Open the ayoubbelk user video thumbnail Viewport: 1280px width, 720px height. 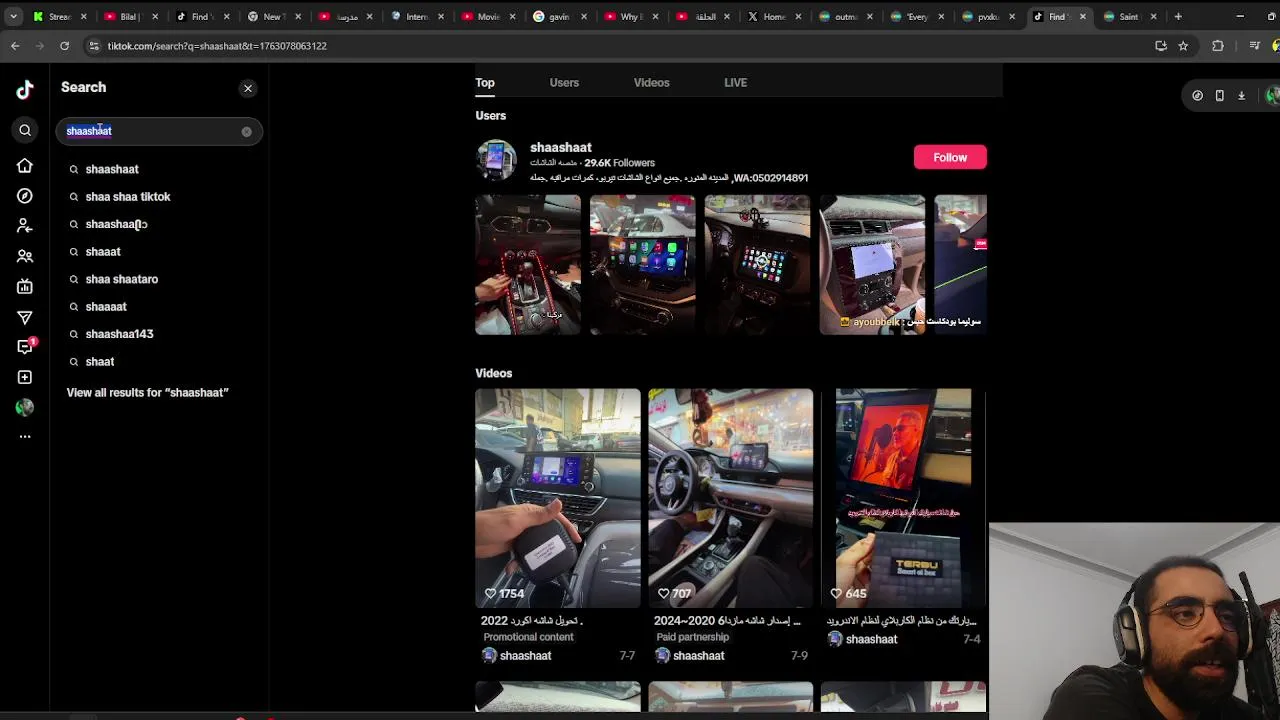click(x=872, y=265)
